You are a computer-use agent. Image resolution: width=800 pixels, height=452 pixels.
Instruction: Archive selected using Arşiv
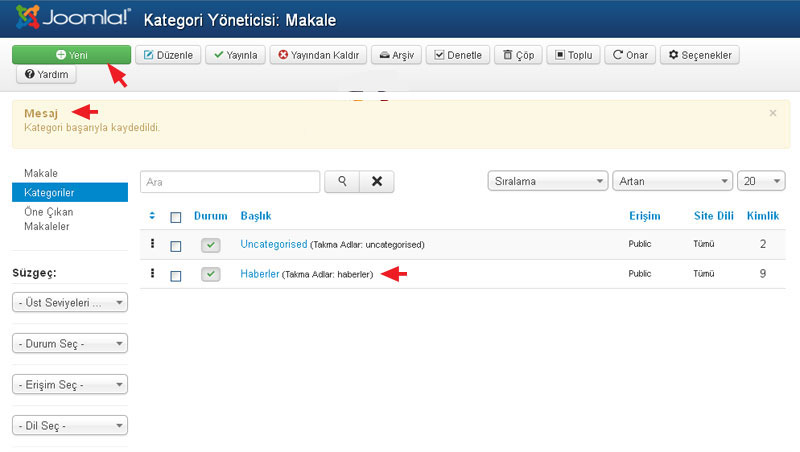[396, 55]
